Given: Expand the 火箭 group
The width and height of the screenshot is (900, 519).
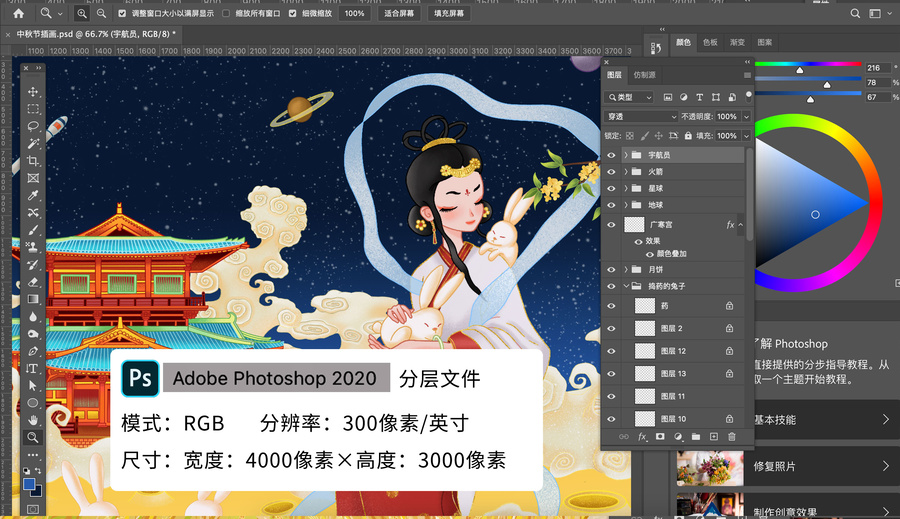Looking at the screenshot, I should point(626,172).
